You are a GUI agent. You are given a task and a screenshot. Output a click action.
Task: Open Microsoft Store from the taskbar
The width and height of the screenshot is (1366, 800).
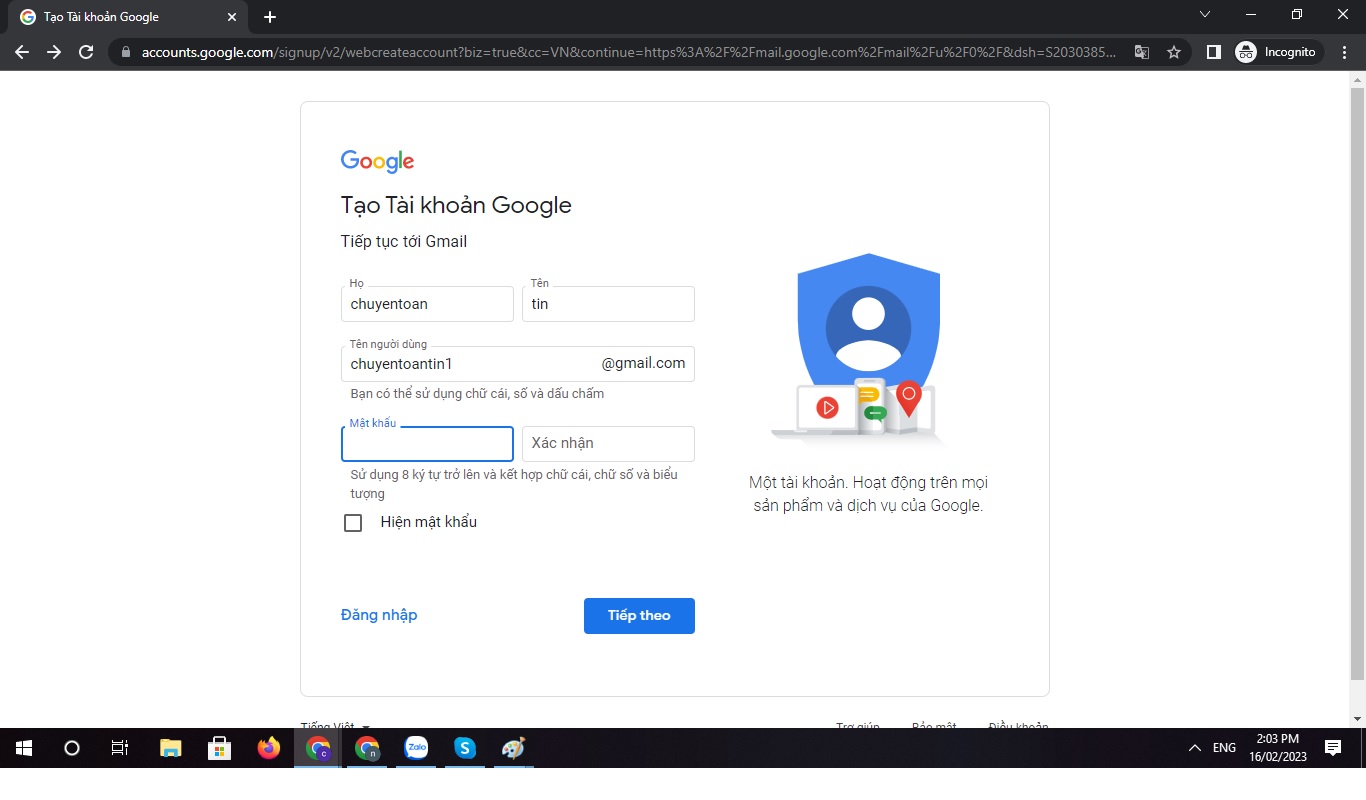(219, 748)
